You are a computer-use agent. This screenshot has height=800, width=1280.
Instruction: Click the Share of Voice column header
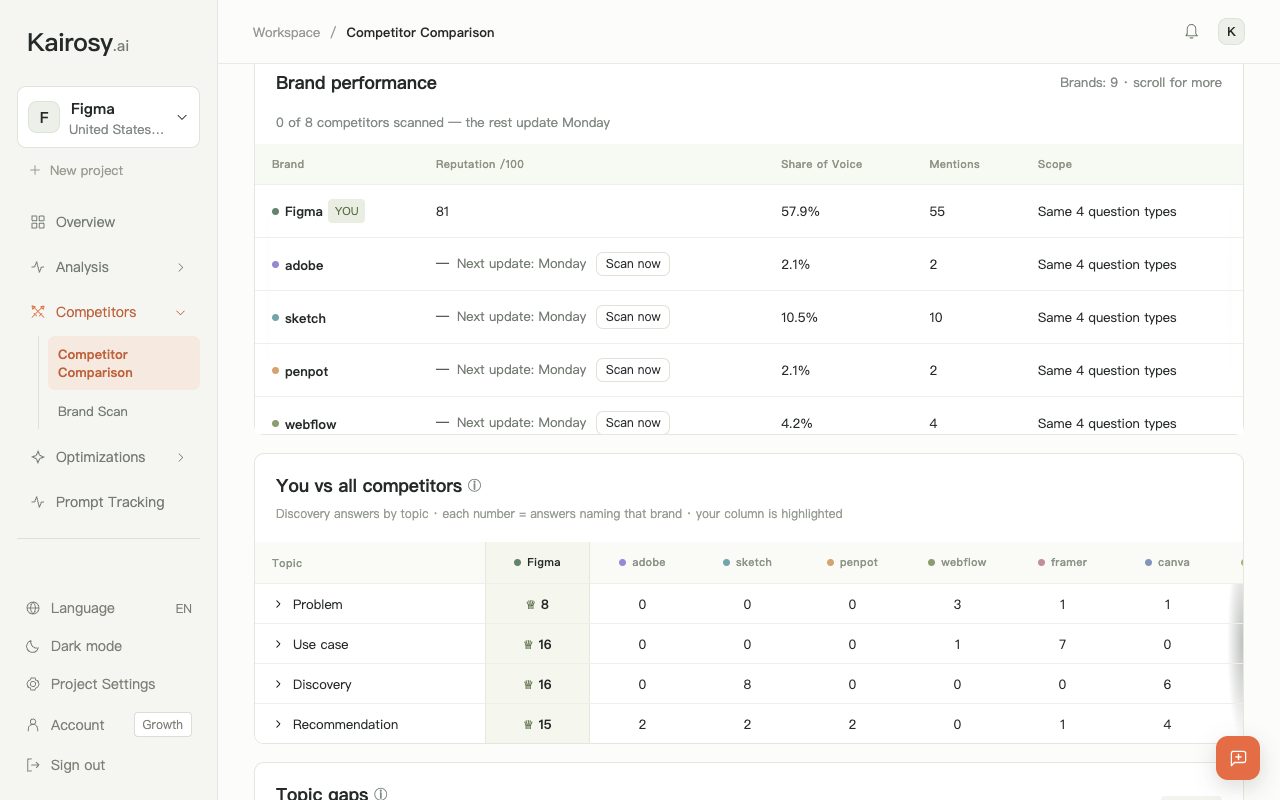tap(821, 164)
